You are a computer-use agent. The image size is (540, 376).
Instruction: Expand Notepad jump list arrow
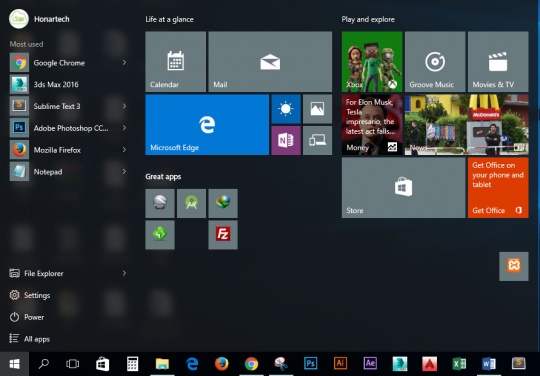coord(124,171)
